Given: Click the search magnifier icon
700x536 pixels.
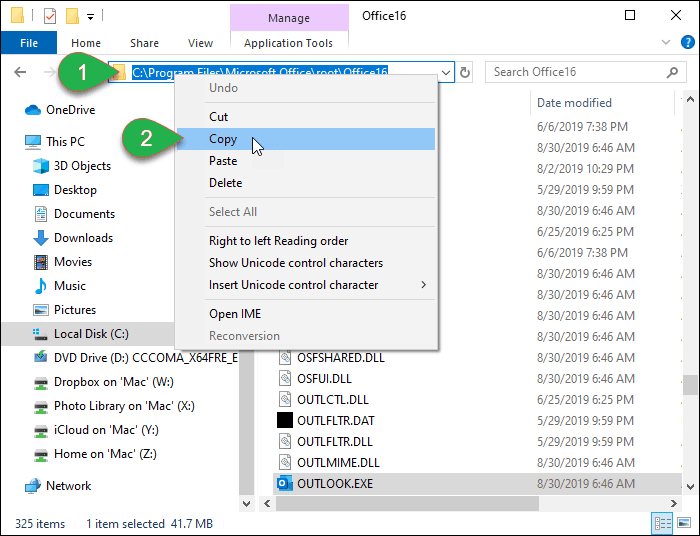Looking at the screenshot, I should tap(672, 72).
